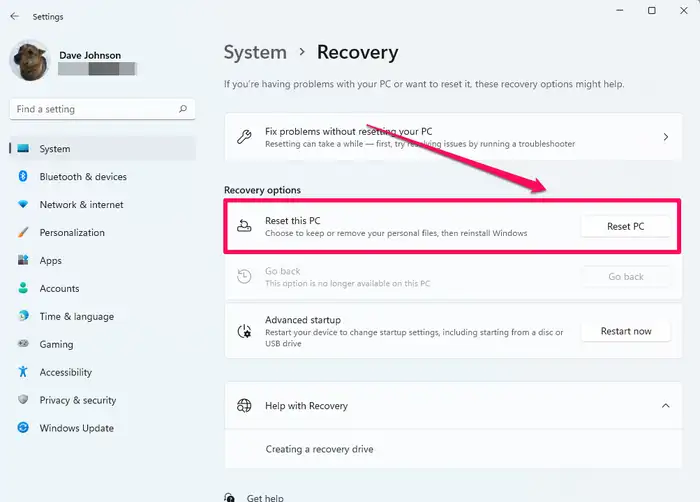Click the Go back history icon
Image resolution: width=700 pixels, height=502 pixels.
coord(244,276)
